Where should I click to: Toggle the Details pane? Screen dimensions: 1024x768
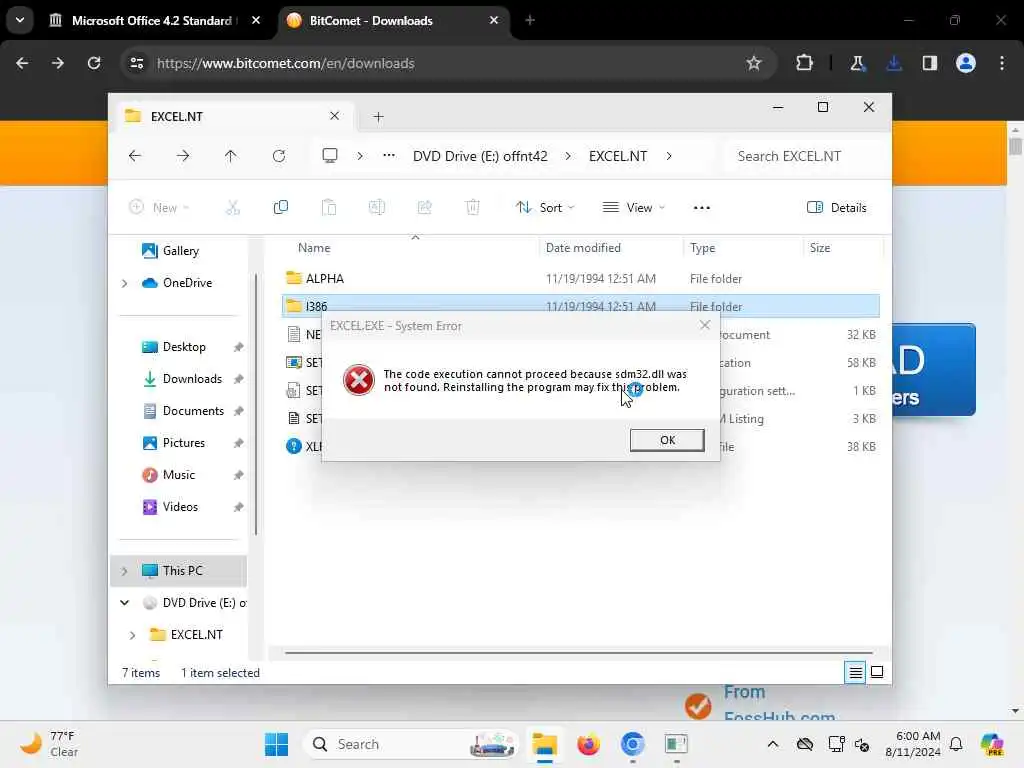(x=837, y=208)
